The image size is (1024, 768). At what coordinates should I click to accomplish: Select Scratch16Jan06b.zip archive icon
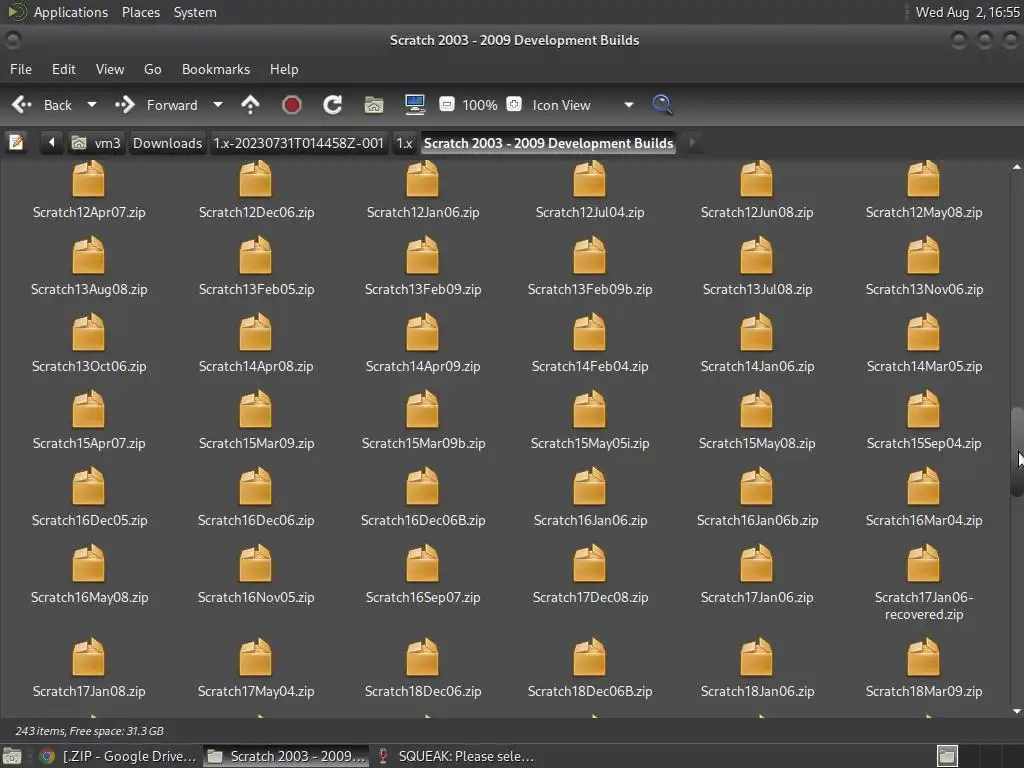(x=756, y=486)
